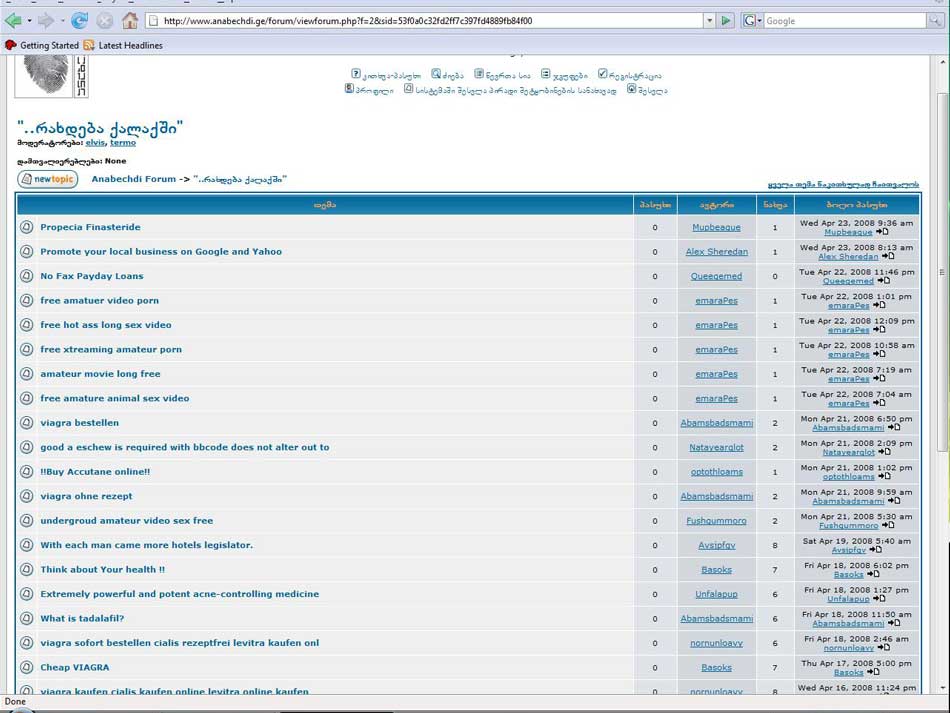The height and width of the screenshot is (713, 950).
Task: Open the Google search engine selector dropdown
Action: coord(751,20)
